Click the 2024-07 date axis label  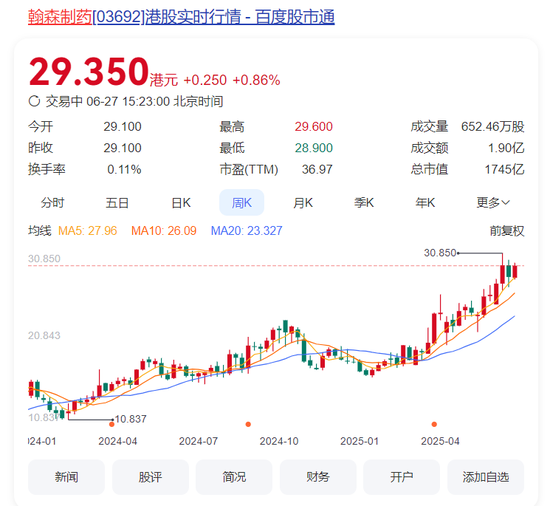(x=198, y=441)
